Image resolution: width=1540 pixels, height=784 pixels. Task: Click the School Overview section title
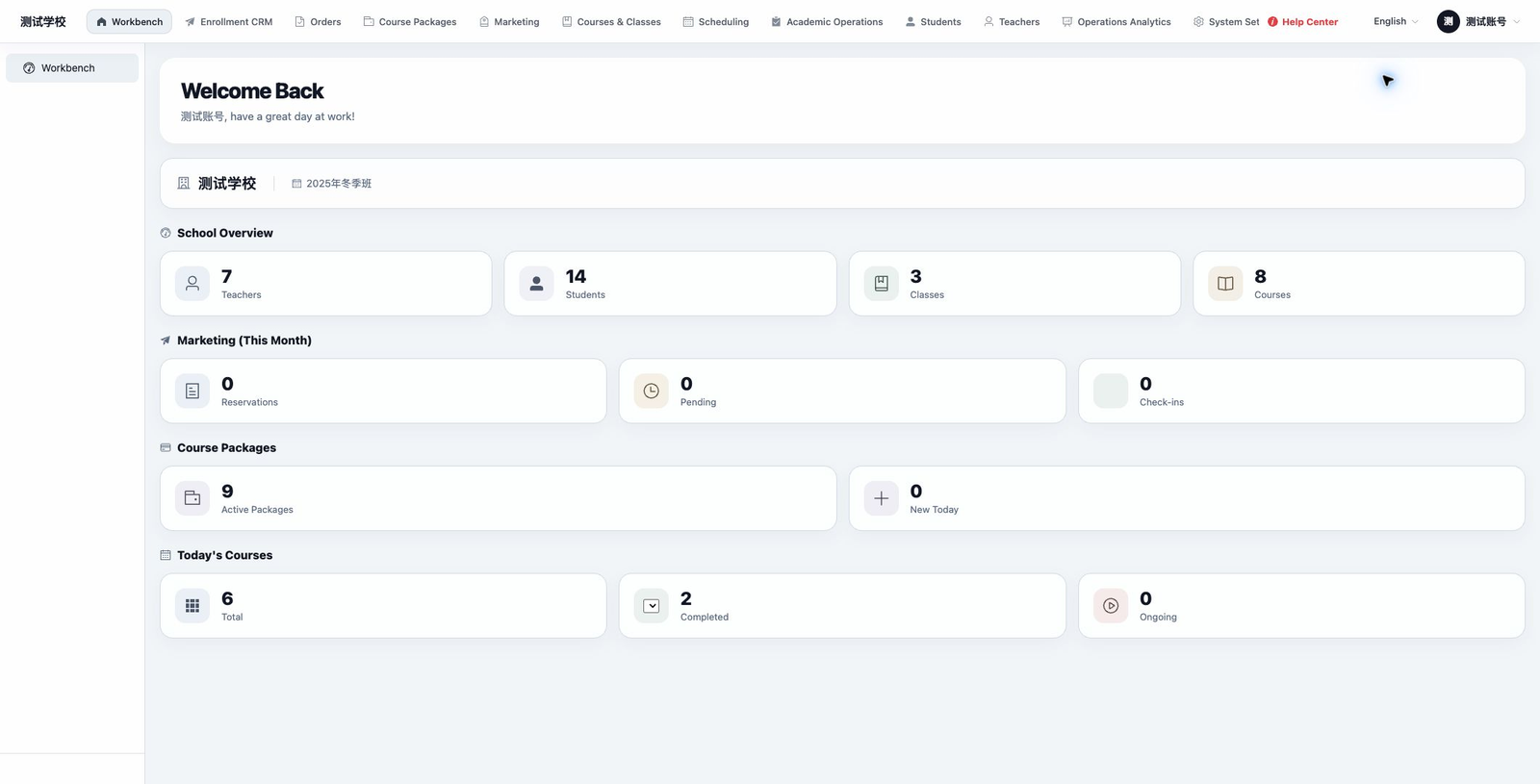[225, 233]
